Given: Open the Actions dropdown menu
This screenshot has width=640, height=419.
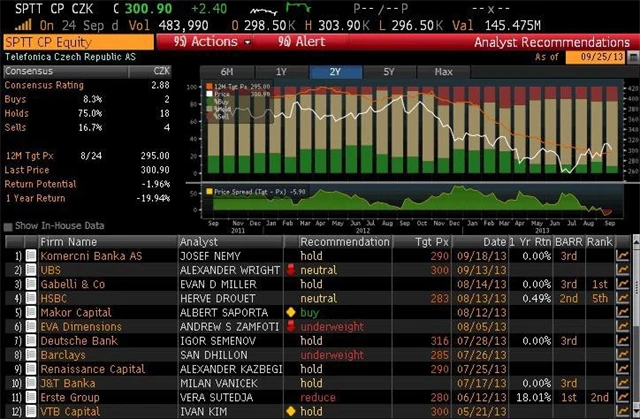Looking at the screenshot, I should [212, 42].
